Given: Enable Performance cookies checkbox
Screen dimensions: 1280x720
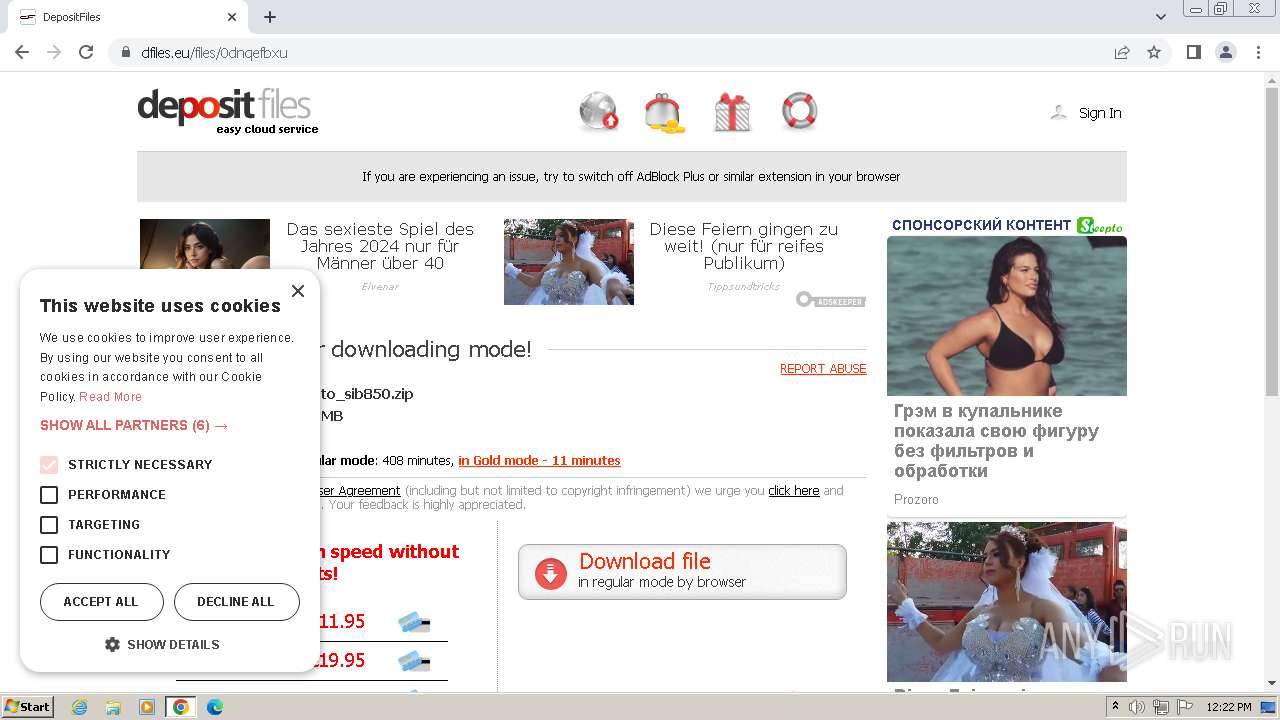Looking at the screenshot, I should [x=49, y=495].
